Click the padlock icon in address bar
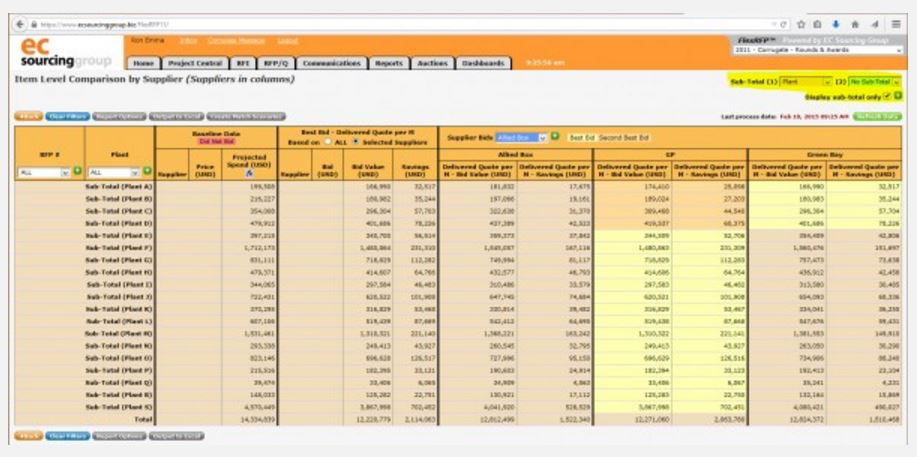The image size is (917, 457). pos(34,25)
